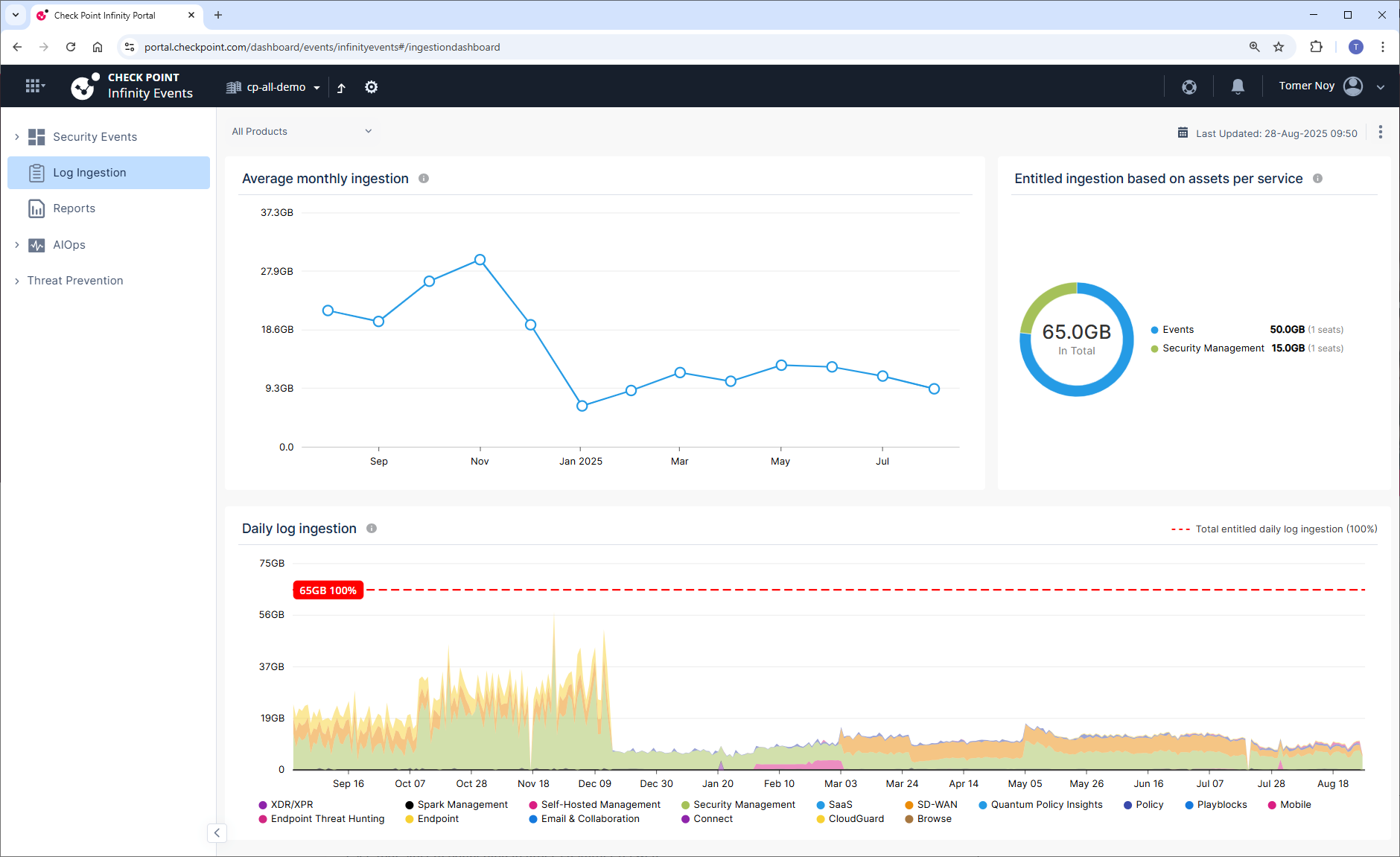The width and height of the screenshot is (1400, 857).
Task: Open the cp-all-demo account selector
Action: pyautogui.click(x=273, y=87)
